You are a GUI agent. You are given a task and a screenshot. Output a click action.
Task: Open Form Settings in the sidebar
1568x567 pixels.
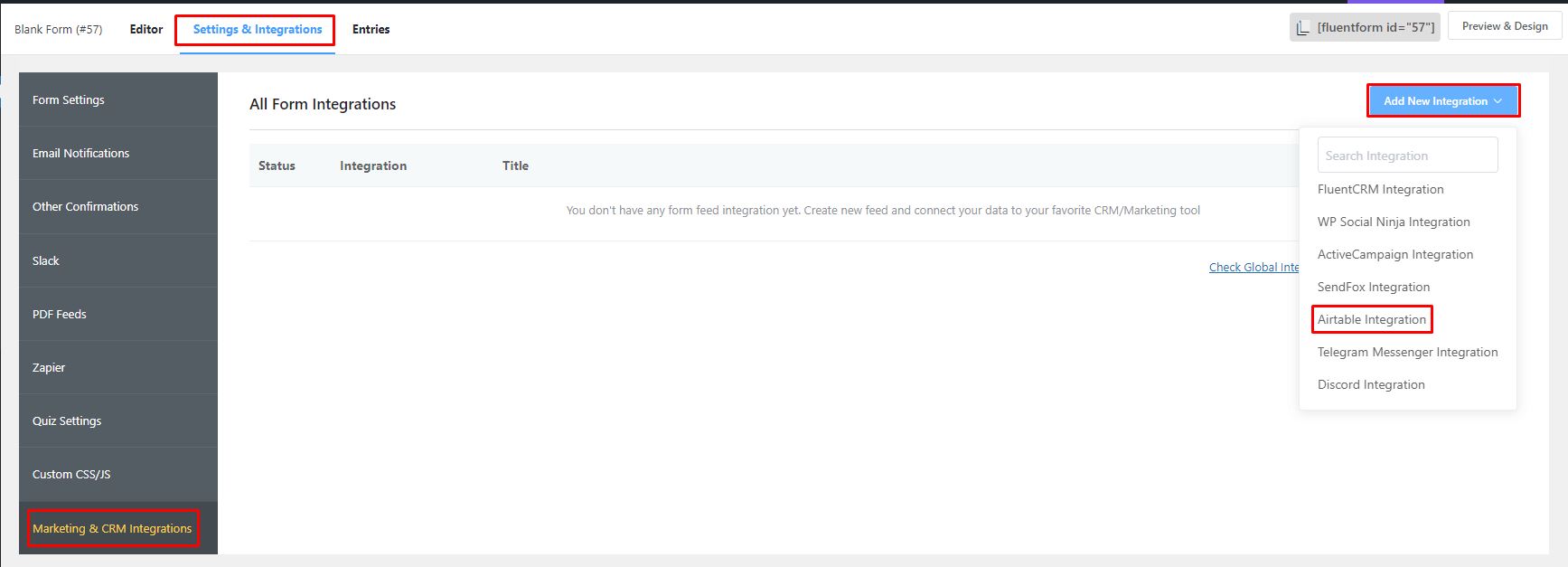[x=69, y=99]
